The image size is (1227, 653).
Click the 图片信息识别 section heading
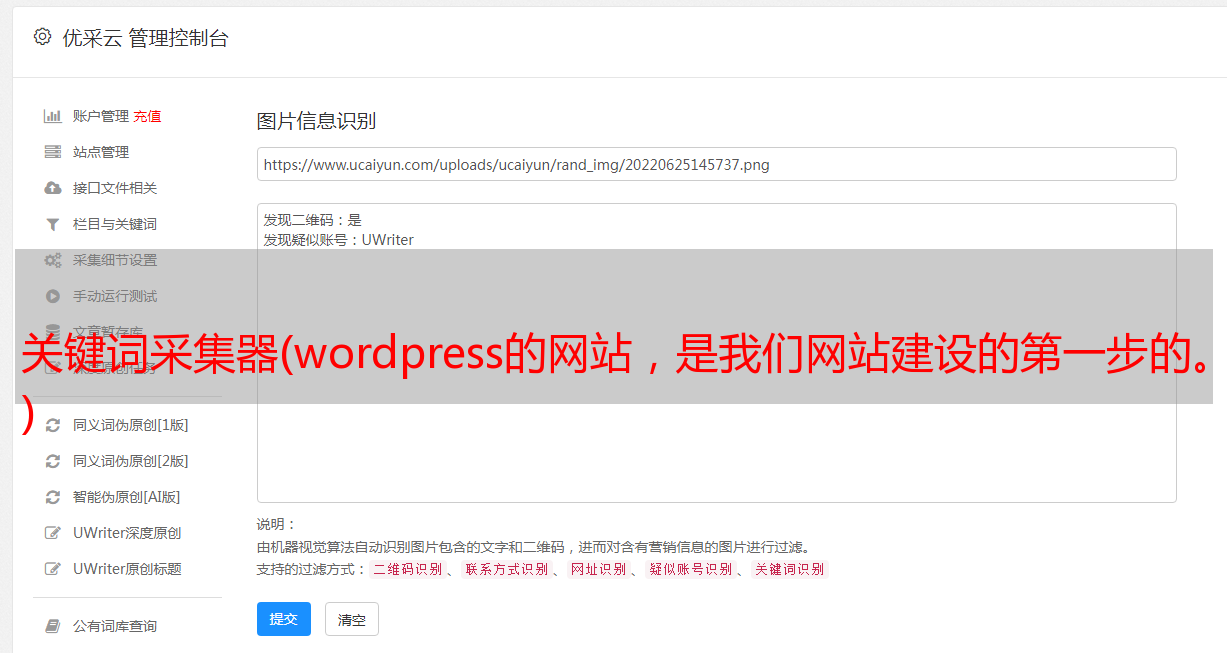[316, 121]
